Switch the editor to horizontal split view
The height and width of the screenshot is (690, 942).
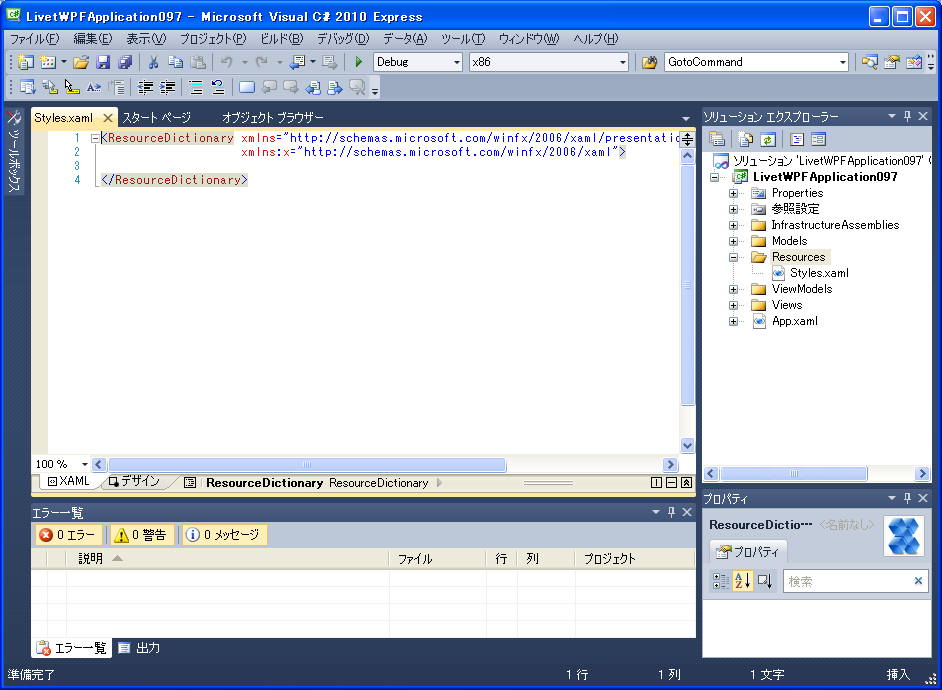pos(672,483)
